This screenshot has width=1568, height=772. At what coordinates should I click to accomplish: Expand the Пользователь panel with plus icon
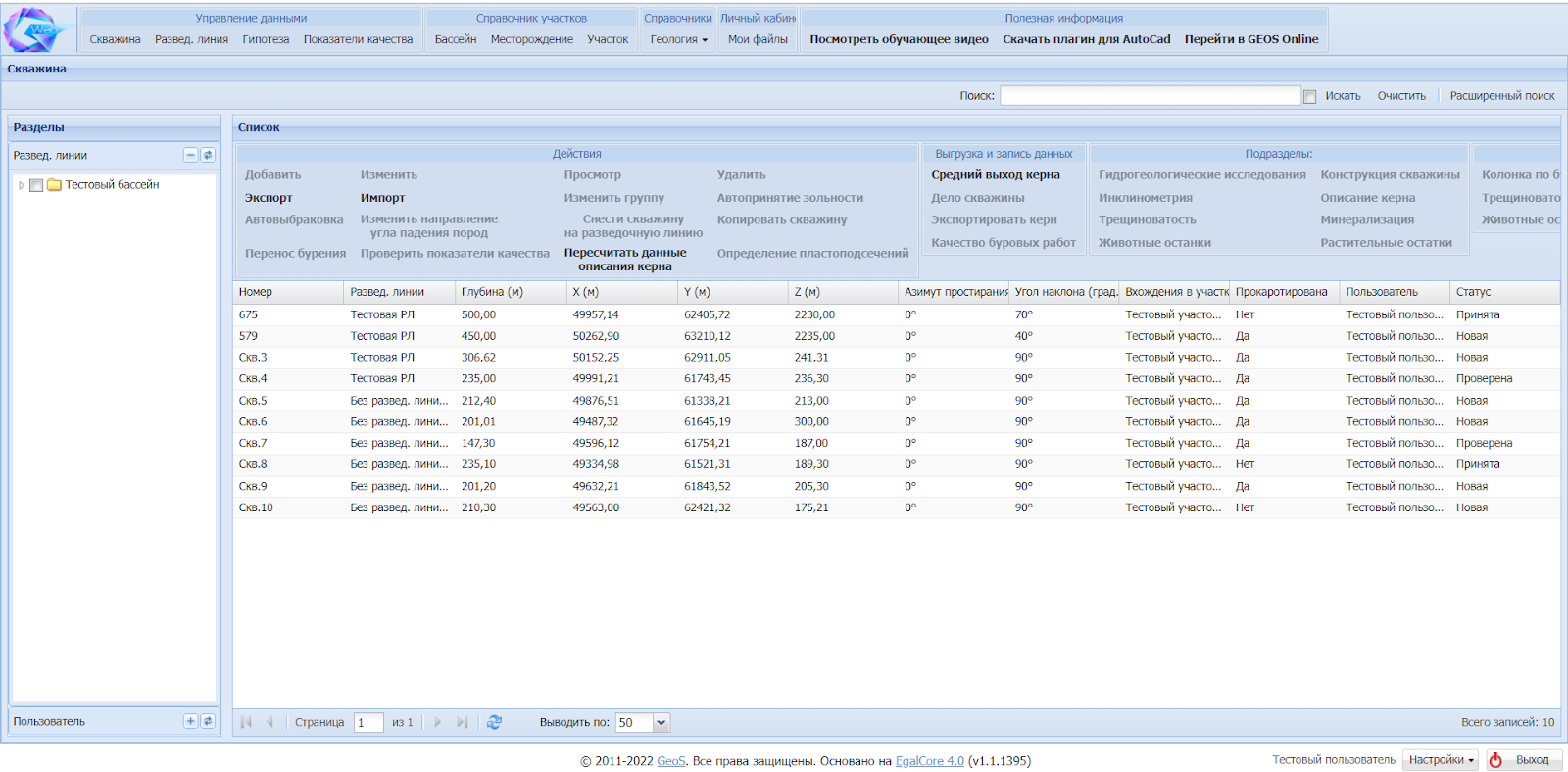click(x=190, y=721)
